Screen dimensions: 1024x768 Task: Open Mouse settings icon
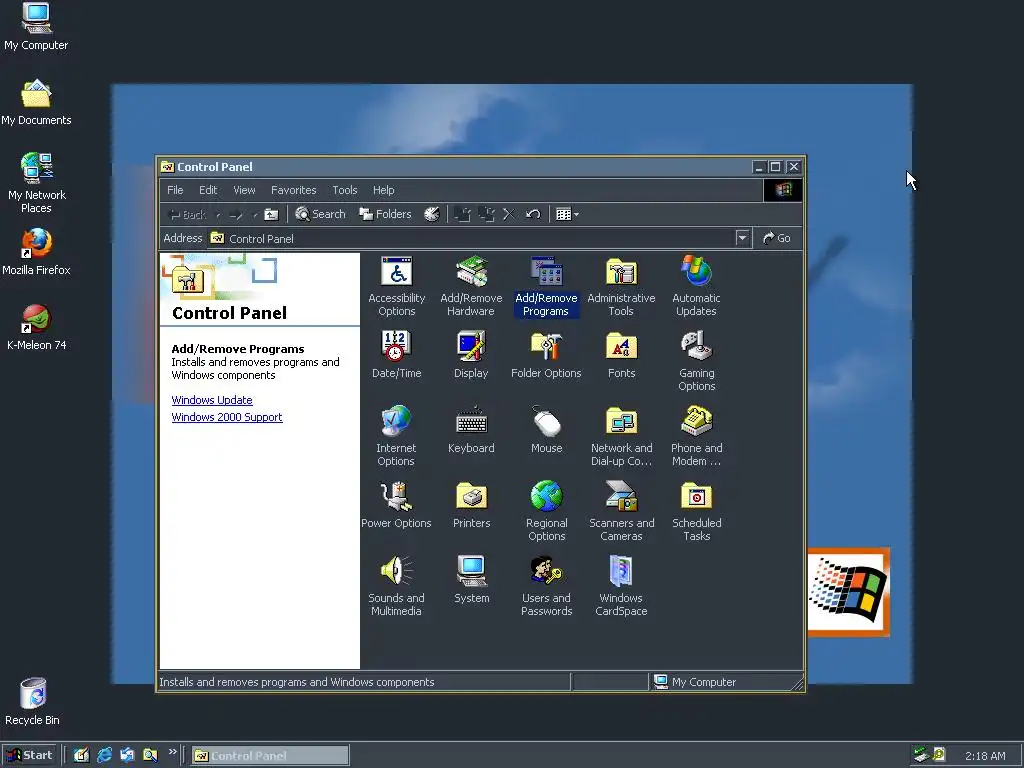click(547, 430)
